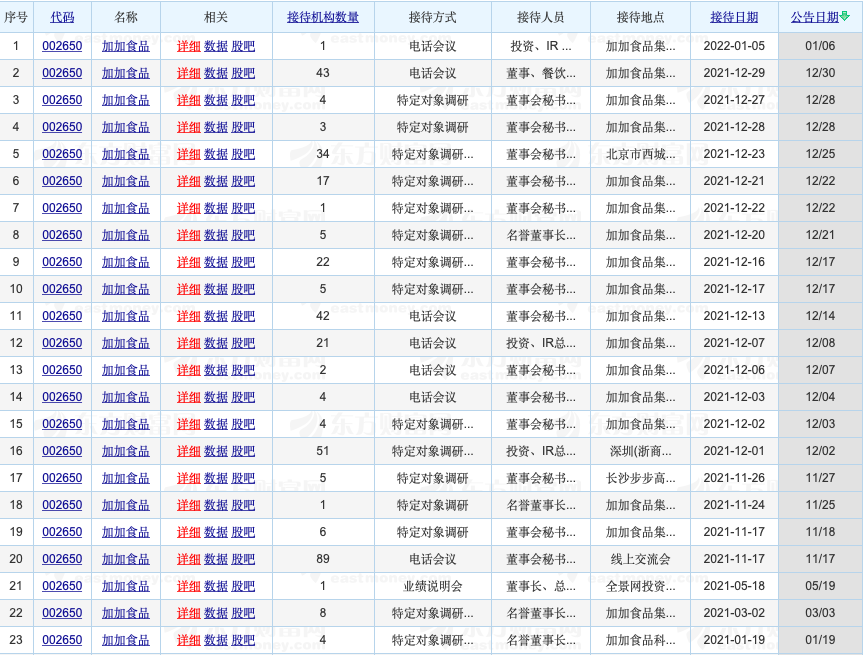Viewport: 865px width, 655px height.
Task: Open 加加食品 name link in row 2
Action: pos(126,73)
